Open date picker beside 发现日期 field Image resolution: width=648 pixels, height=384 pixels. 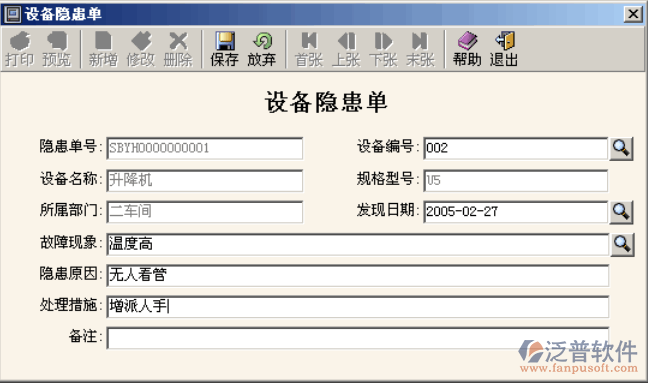(621, 212)
